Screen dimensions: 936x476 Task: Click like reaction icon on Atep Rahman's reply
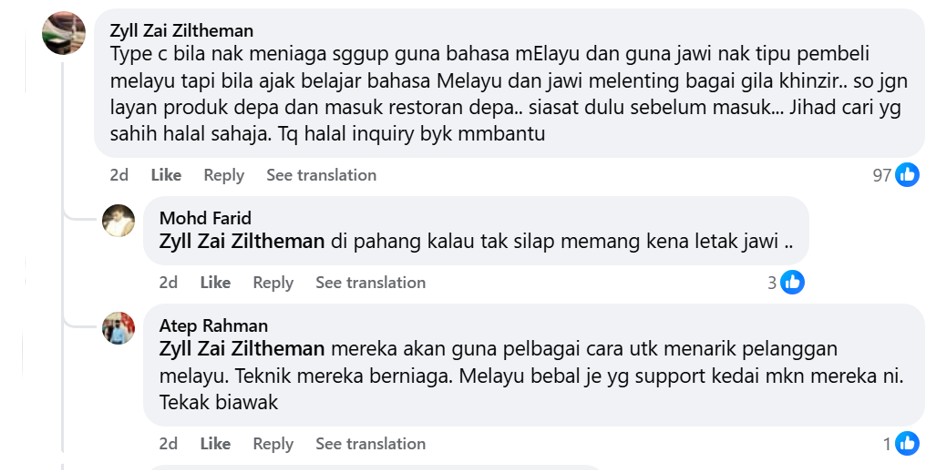907,444
